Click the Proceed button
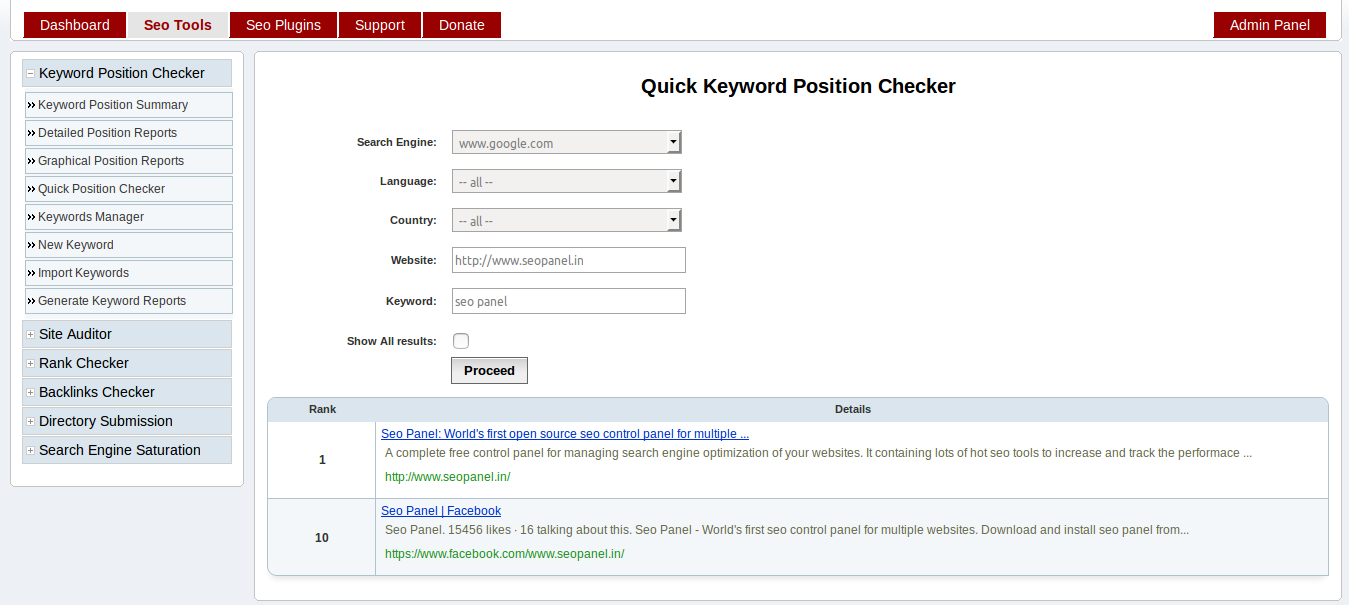The image size is (1349, 605). coord(489,370)
